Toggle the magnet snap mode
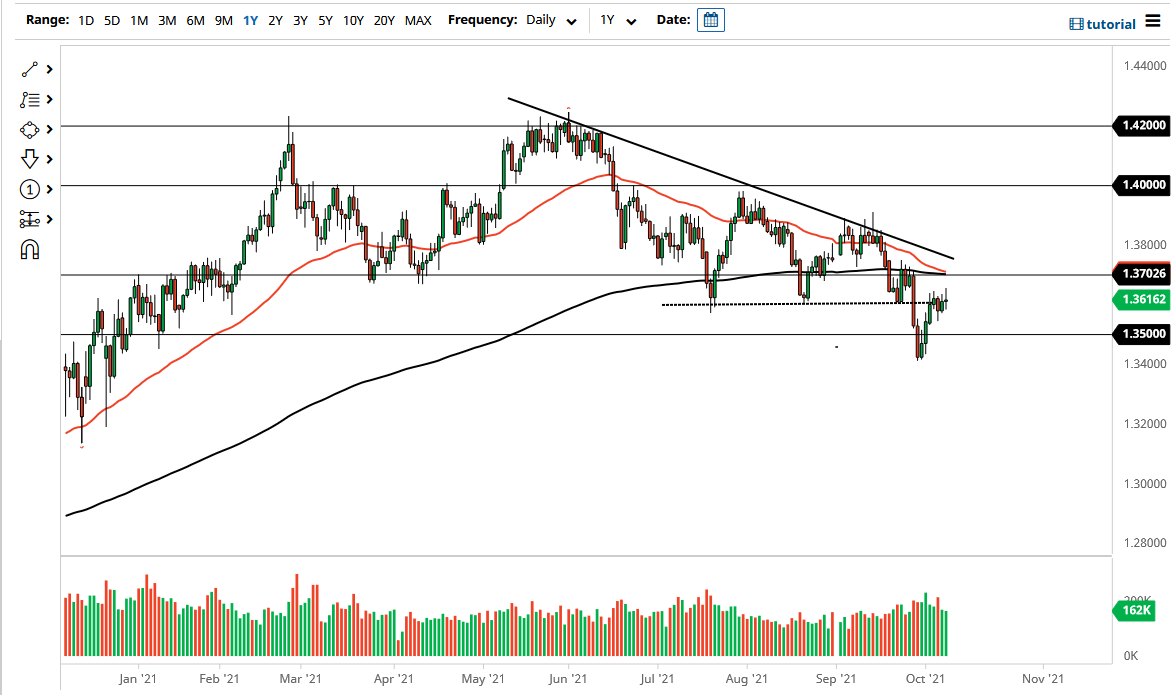The image size is (1175, 695). [29, 250]
